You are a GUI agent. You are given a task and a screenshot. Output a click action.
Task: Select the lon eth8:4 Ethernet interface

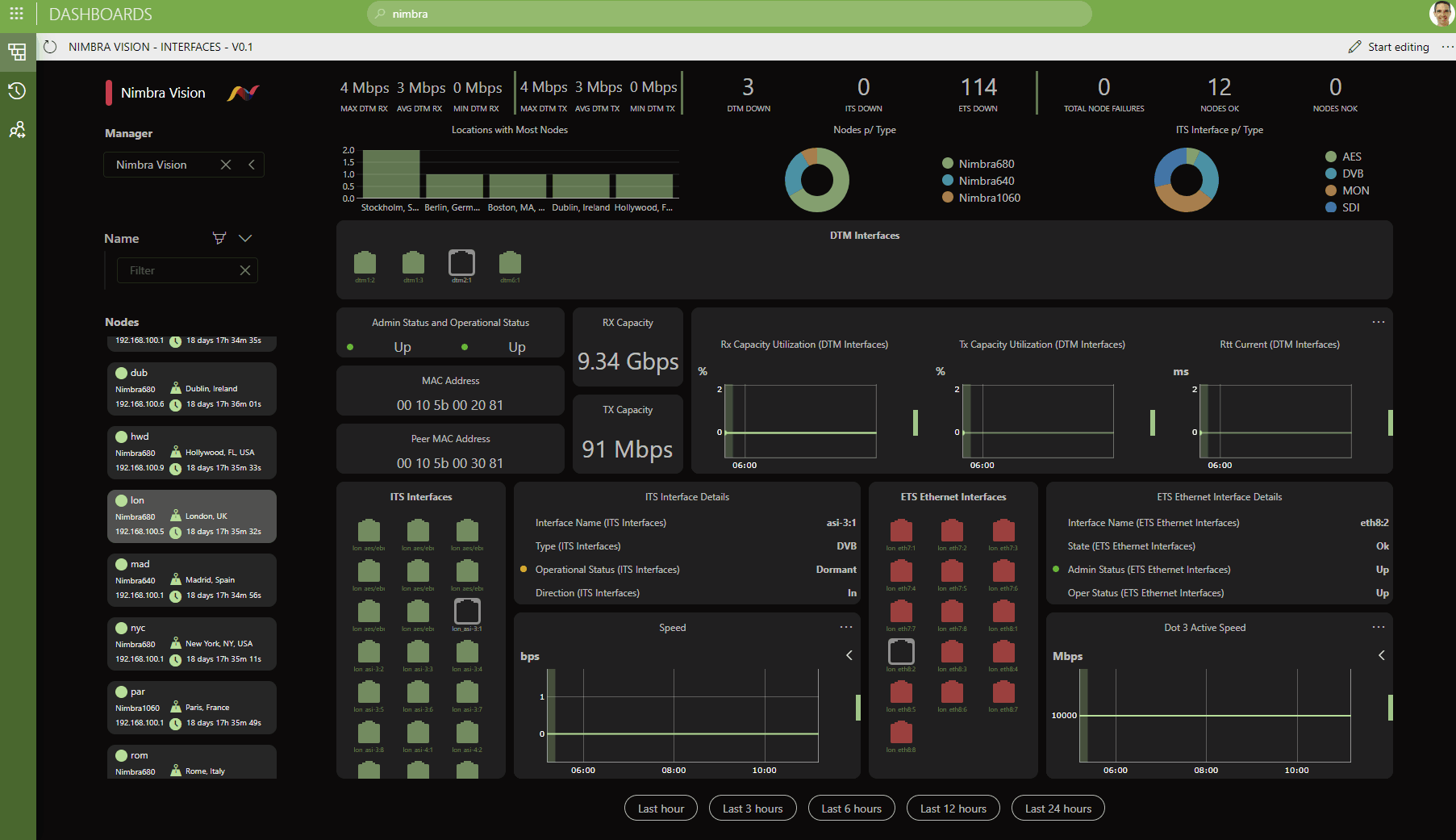pyautogui.click(x=1003, y=652)
